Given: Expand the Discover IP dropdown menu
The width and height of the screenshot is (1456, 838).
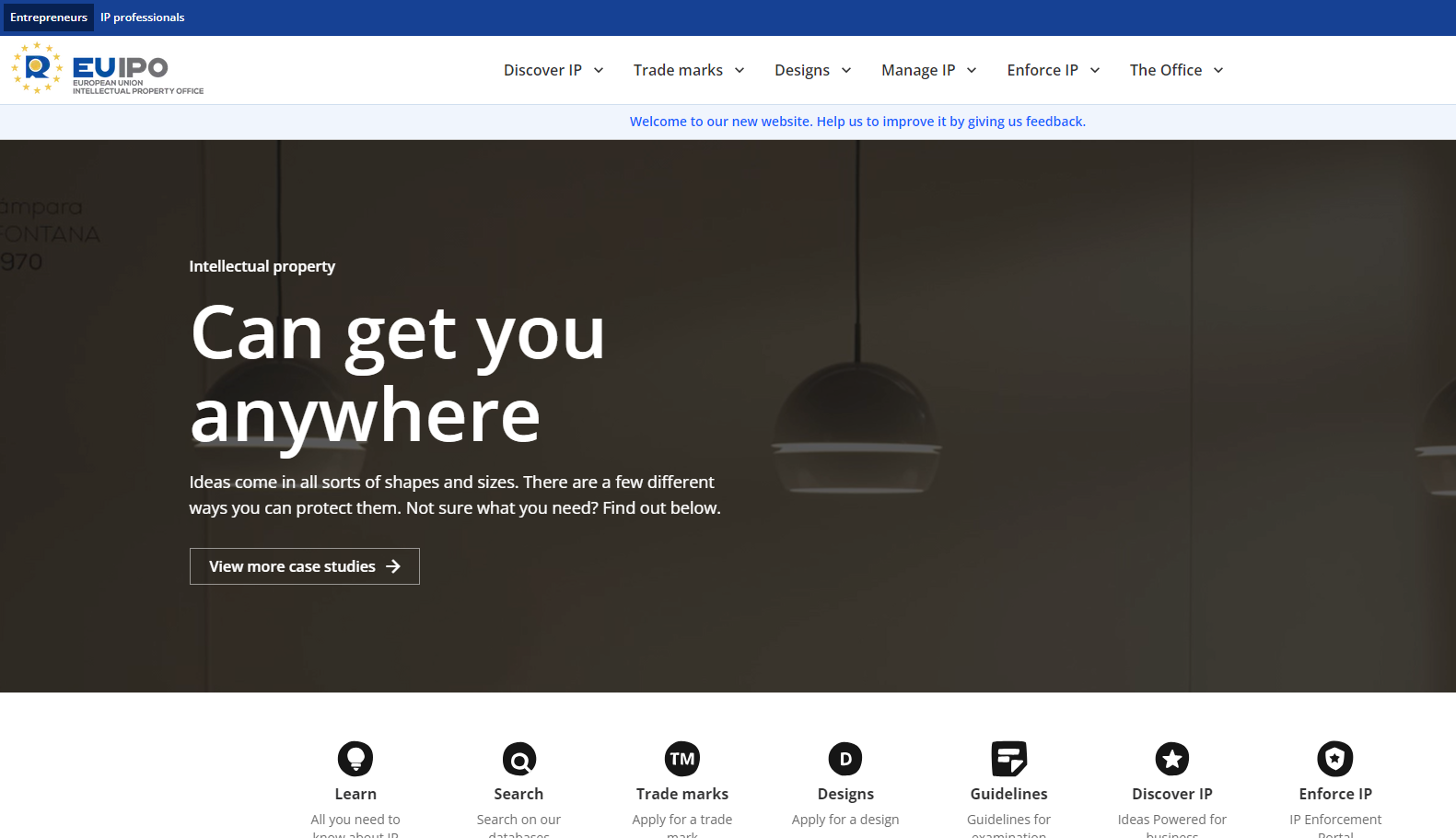Looking at the screenshot, I should 553,70.
